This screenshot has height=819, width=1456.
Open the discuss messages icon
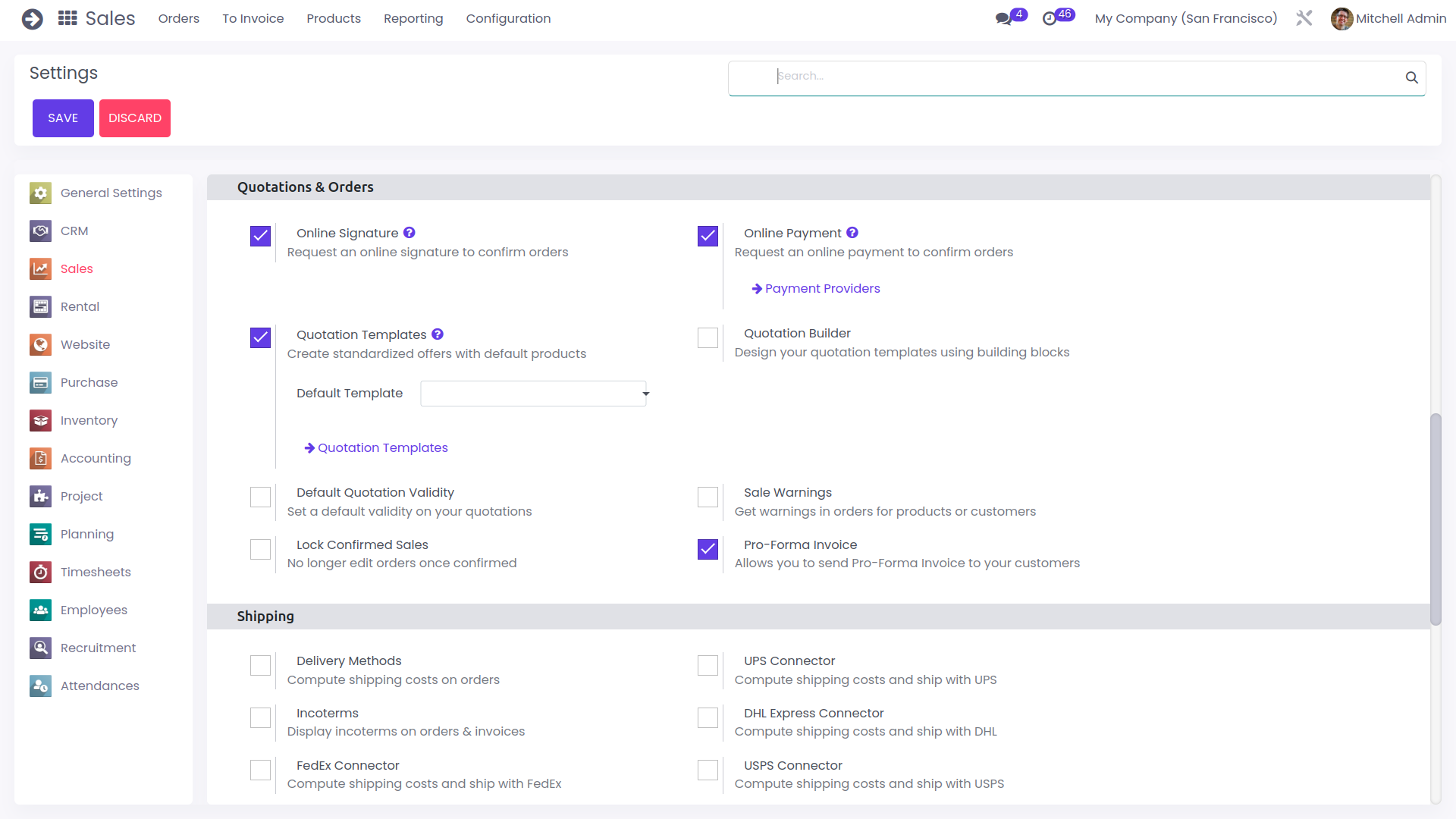[1003, 19]
